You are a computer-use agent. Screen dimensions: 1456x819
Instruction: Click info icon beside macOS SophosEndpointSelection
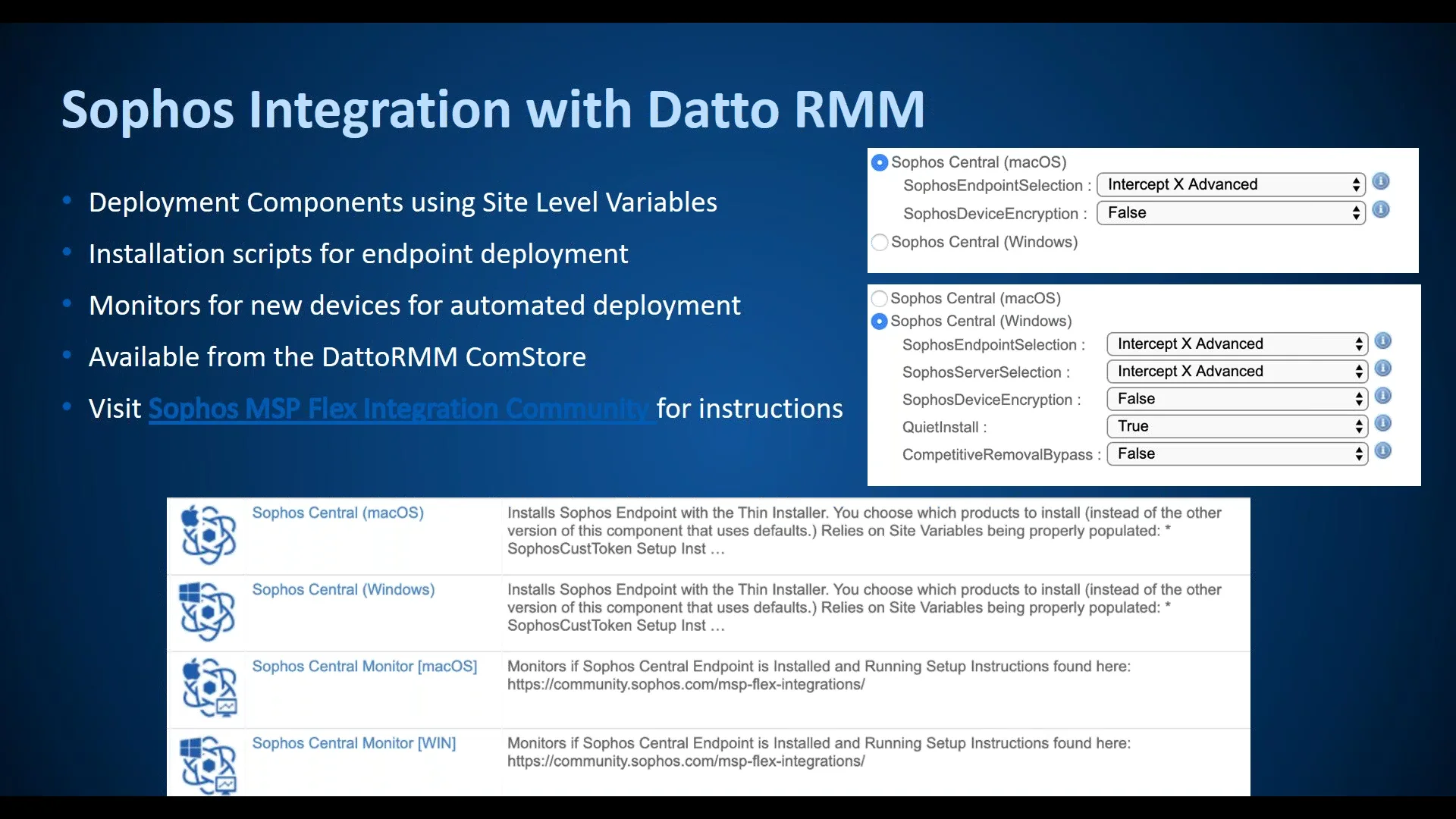(1381, 181)
